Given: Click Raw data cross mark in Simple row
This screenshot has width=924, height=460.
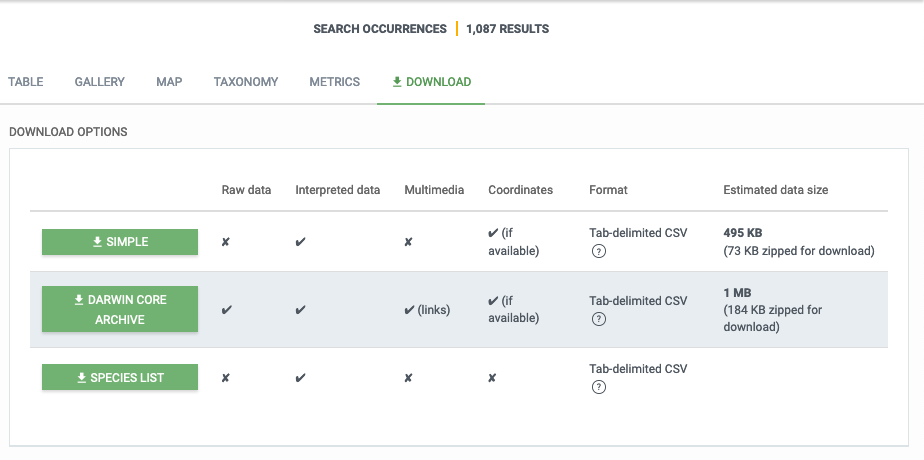Looking at the screenshot, I should (226, 242).
